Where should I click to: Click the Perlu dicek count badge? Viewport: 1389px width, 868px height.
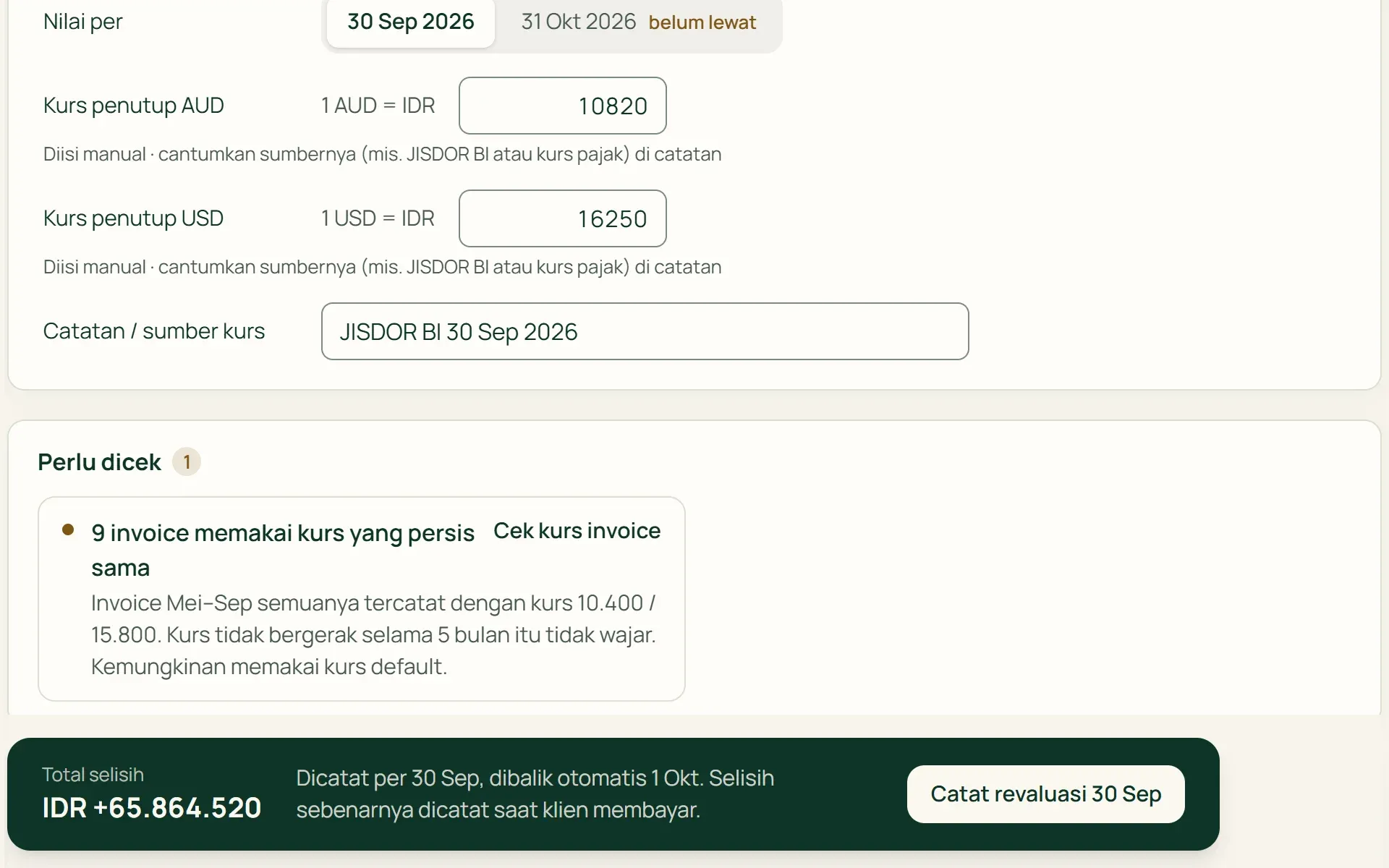187,461
